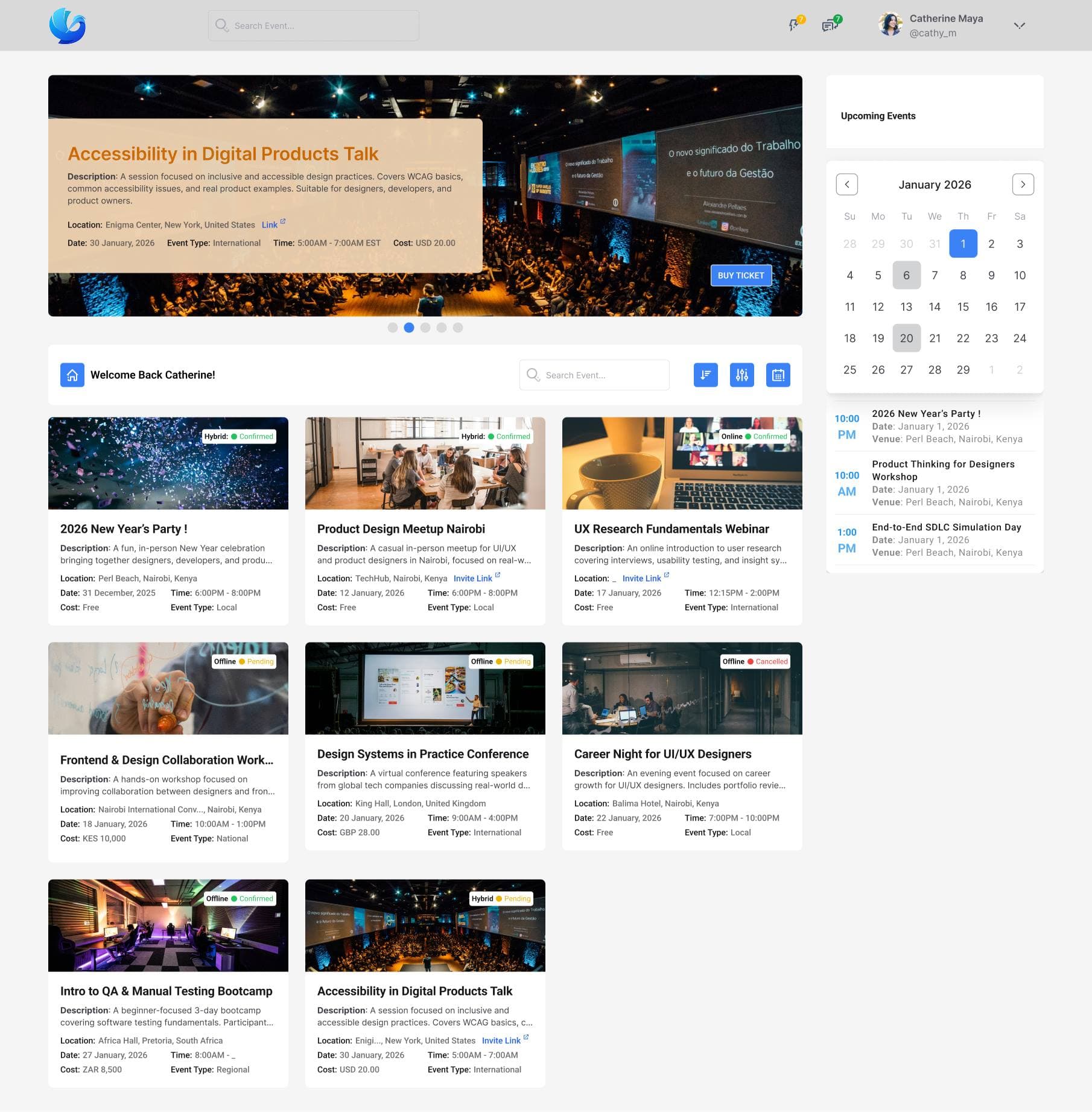This screenshot has height=1112, width=1092.
Task: Select January 1 in the calendar
Action: 963,244
